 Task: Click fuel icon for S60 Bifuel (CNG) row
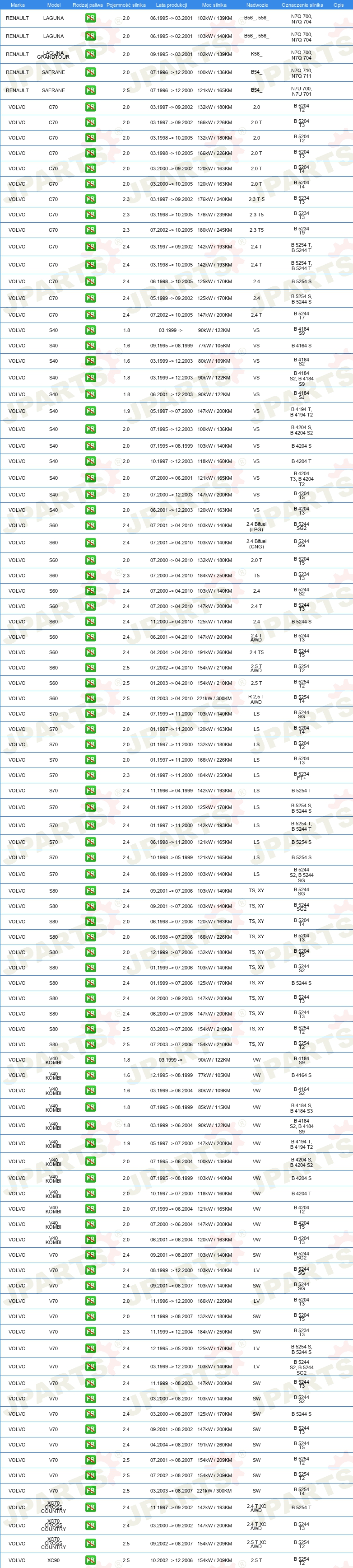point(90,543)
